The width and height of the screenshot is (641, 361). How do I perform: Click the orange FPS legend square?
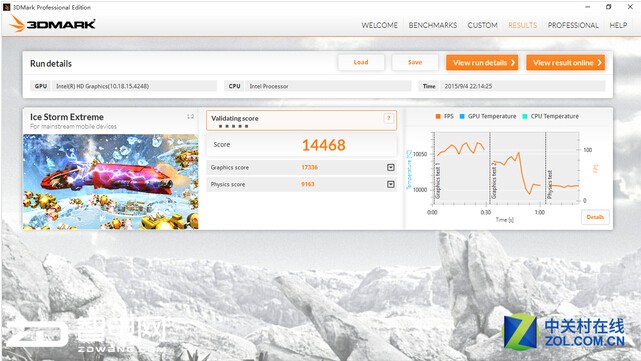[x=438, y=117]
